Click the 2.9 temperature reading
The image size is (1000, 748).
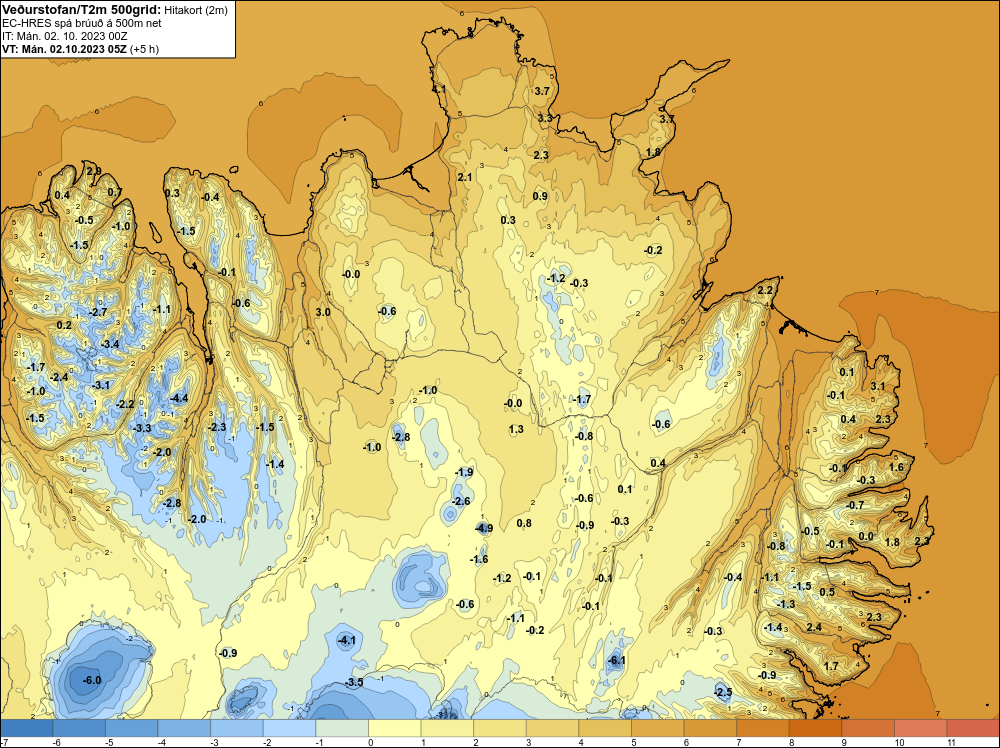pos(94,171)
